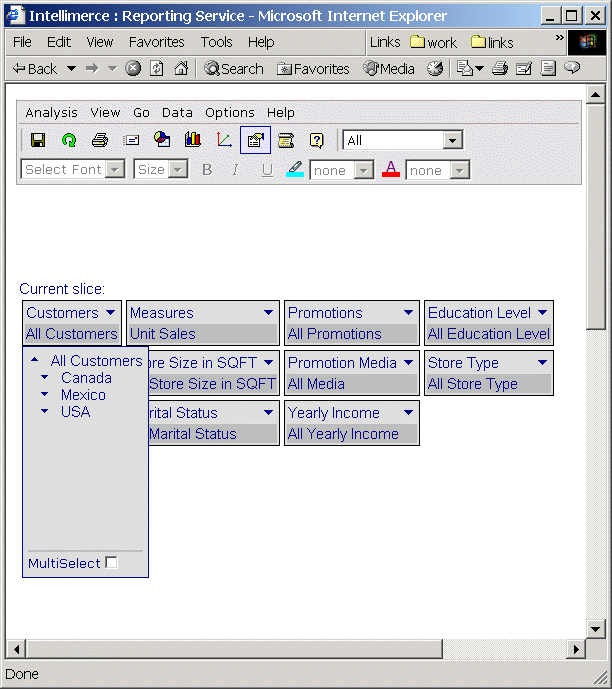Open the font Size dropdown
This screenshot has height=689, width=612.
click(x=178, y=170)
